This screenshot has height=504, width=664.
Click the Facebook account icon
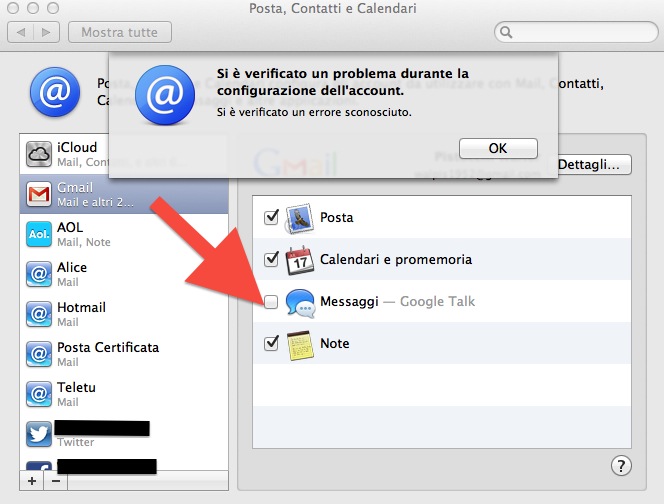39,465
